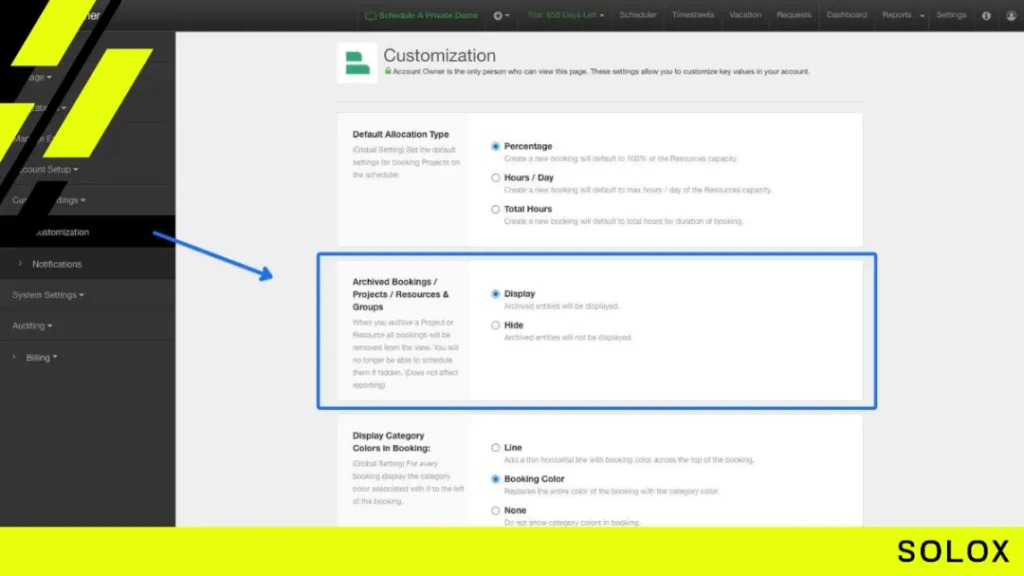Click 'Do not show category colors' description
The width and height of the screenshot is (1024, 576).
click(x=571, y=522)
